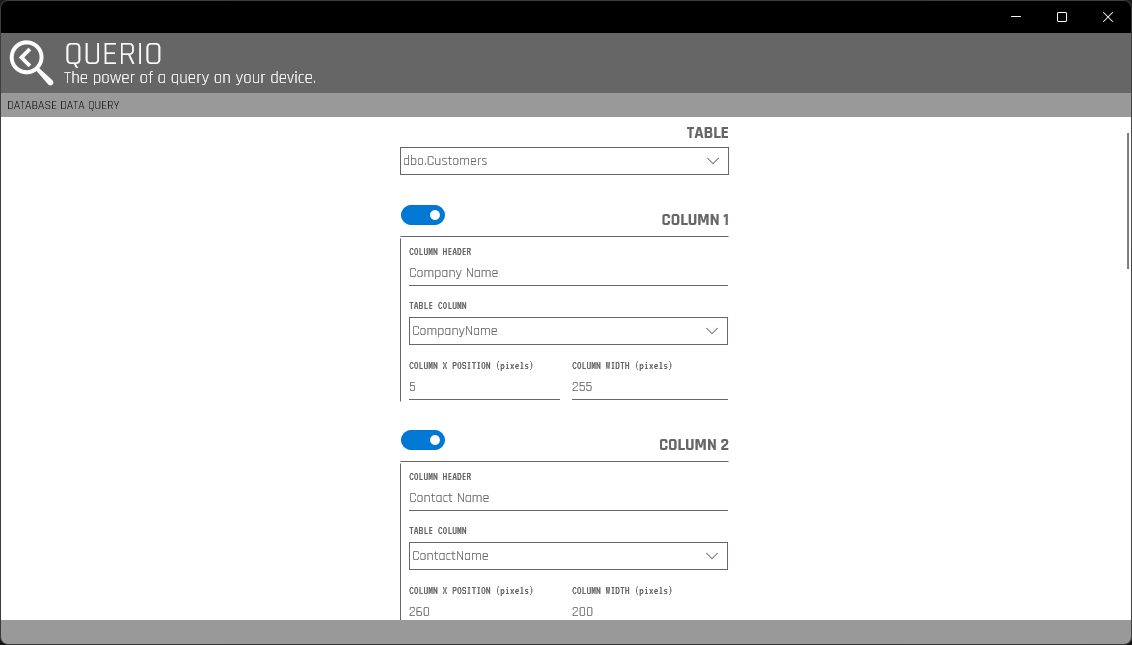Disable the Column 1 toggle switch
The width and height of the screenshot is (1132, 645).
[423, 215]
